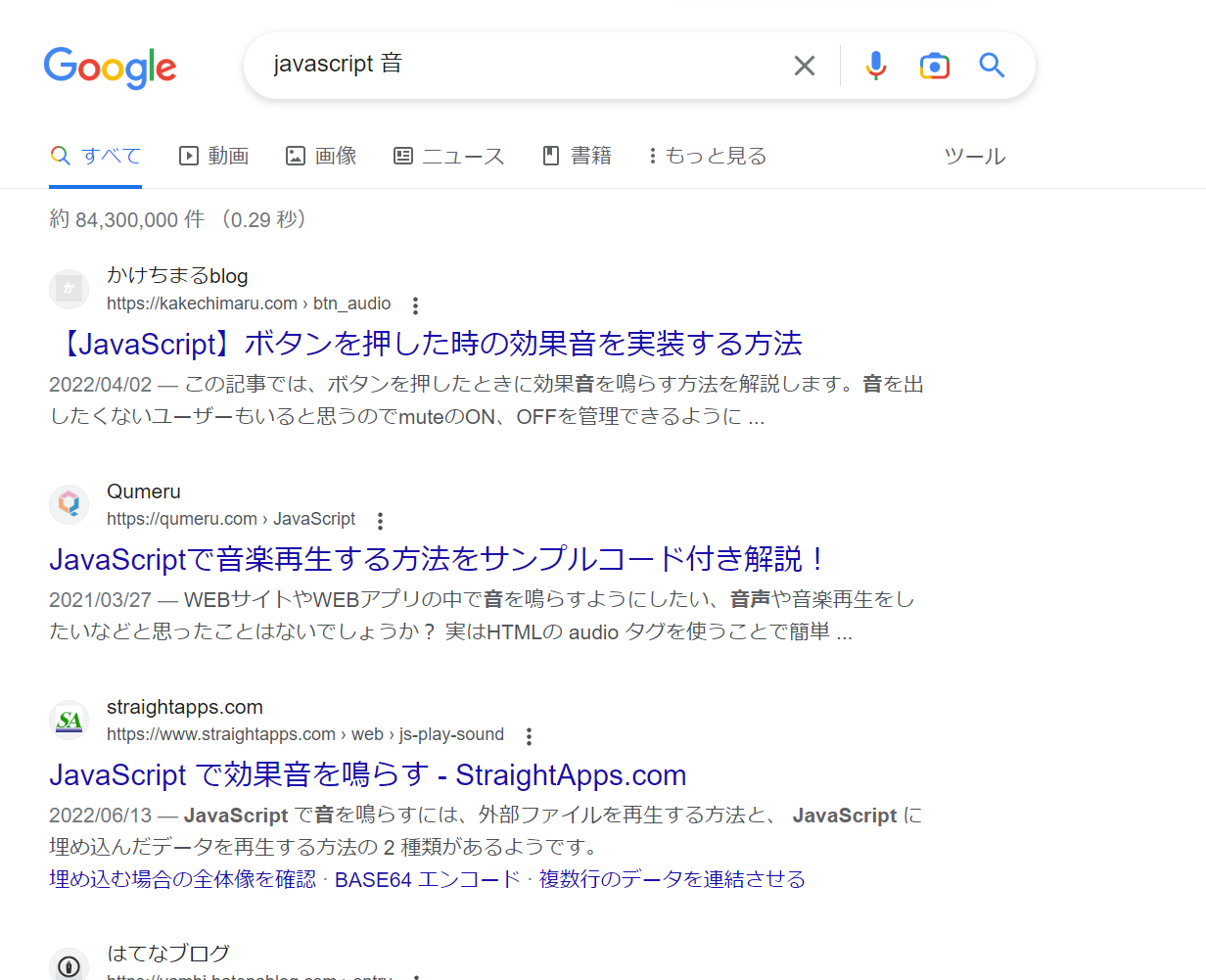Switch to the 動画 tab
1206x980 pixels.
pos(213,156)
